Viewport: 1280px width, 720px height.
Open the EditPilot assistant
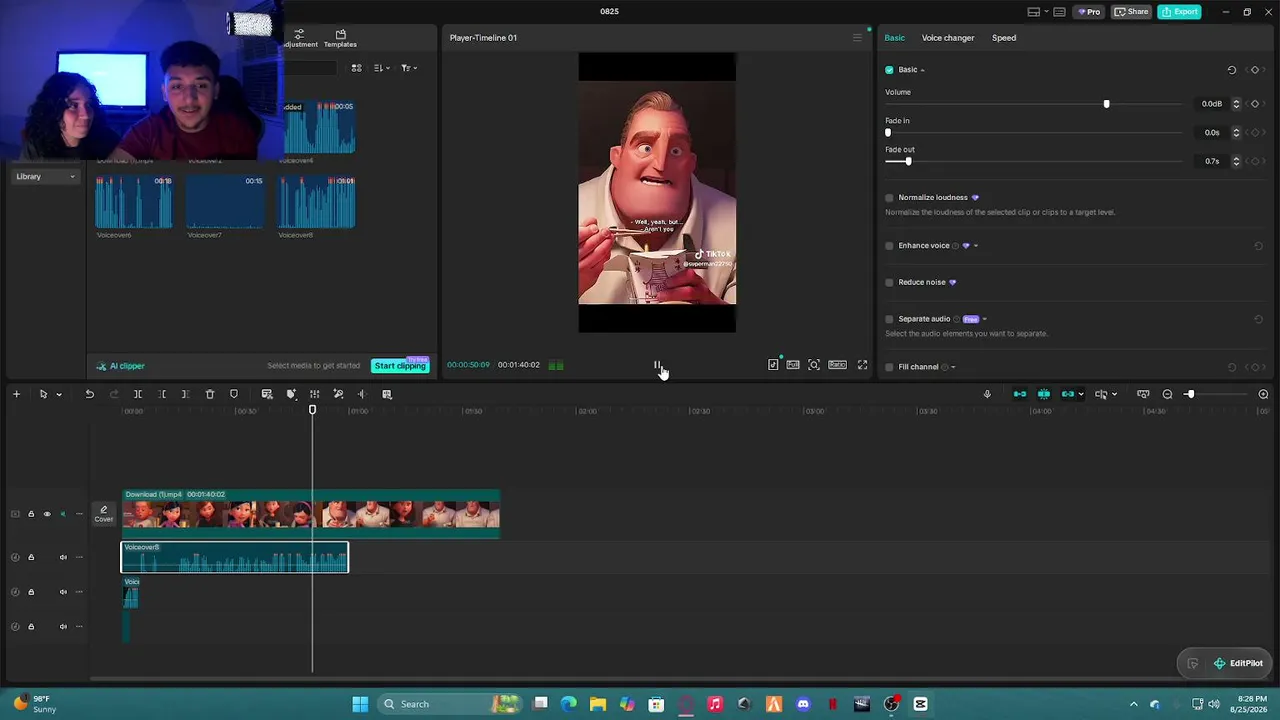coord(1238,663)
